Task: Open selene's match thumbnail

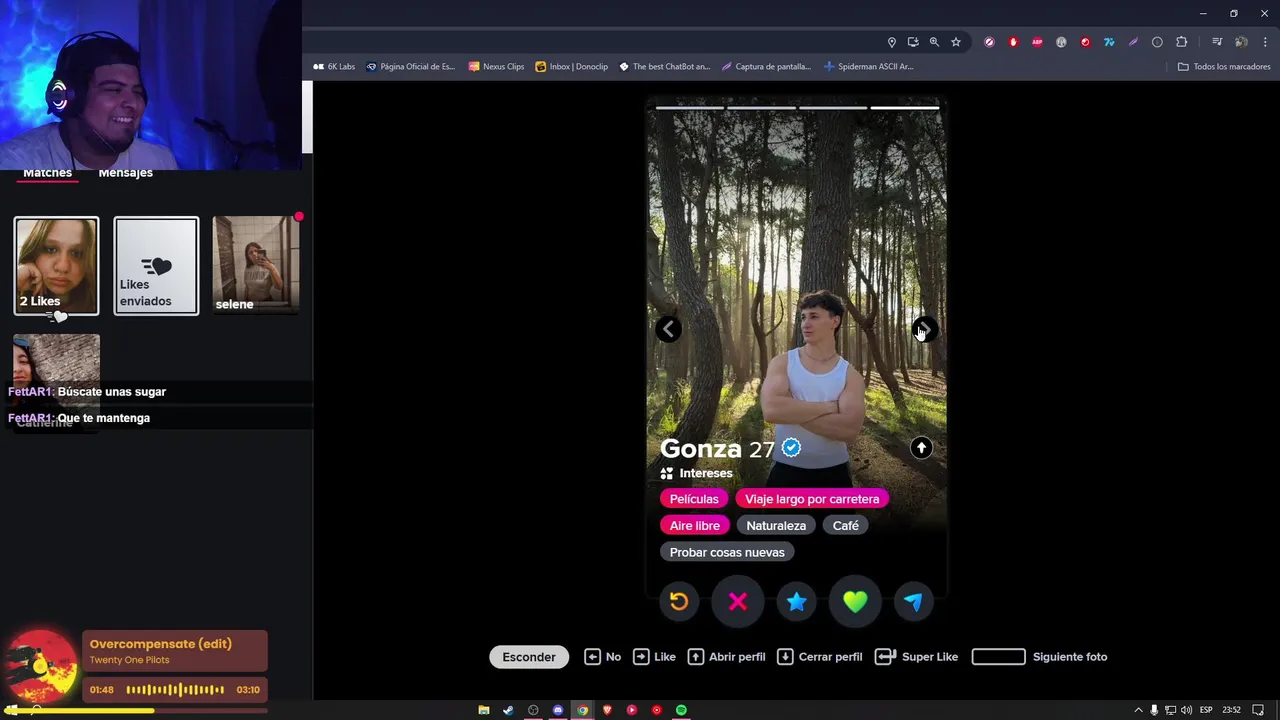Action: (x=256, y=266)
